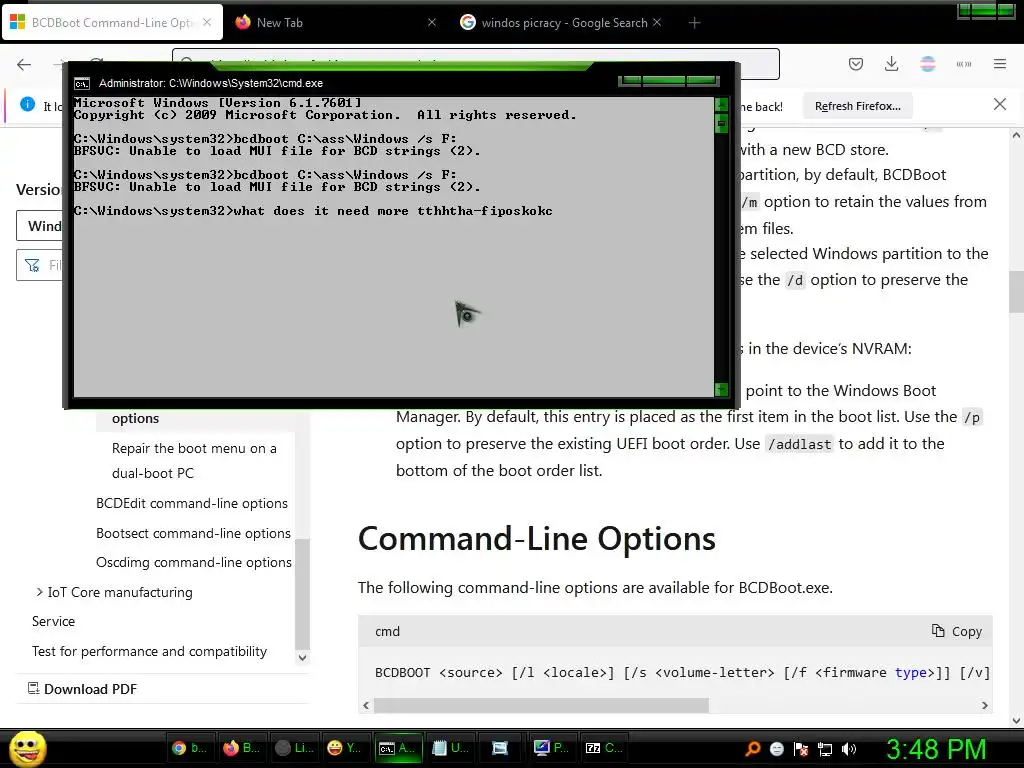Click the filter by title input field
The height and width of the screenshot is (768, 1024).
coord(39,265)
